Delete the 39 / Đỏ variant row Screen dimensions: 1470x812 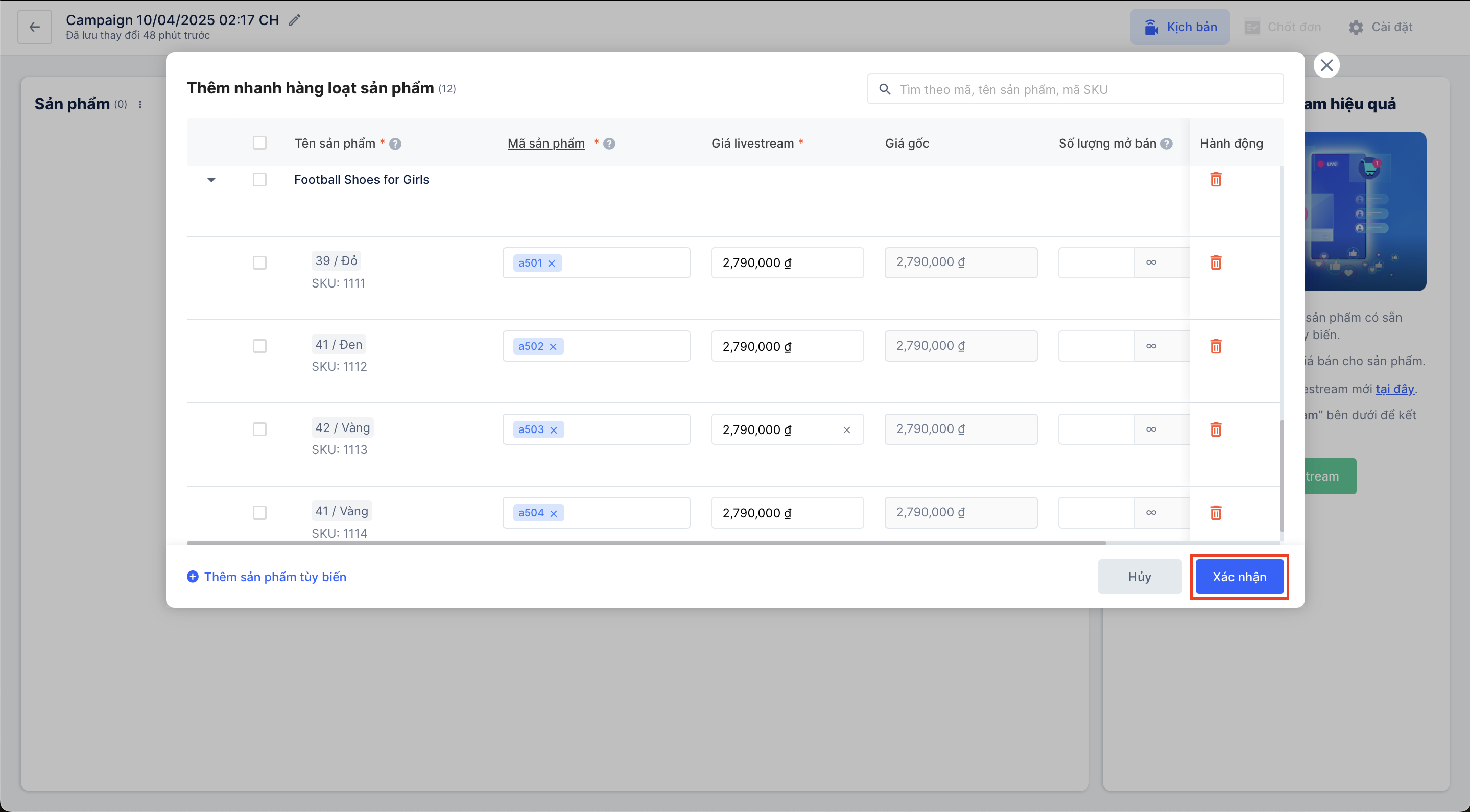1216,262
